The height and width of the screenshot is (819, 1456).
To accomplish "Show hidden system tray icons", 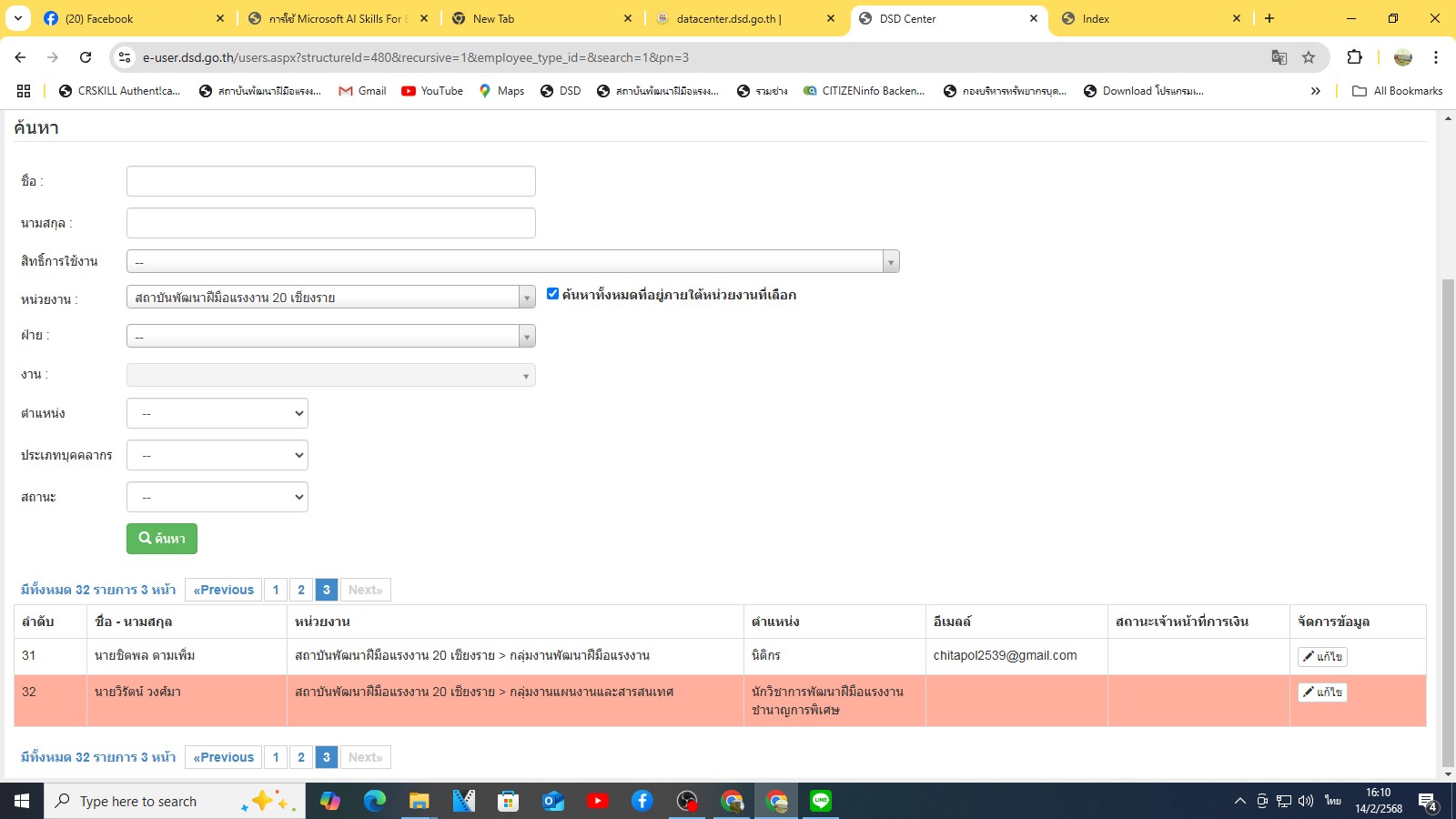I will pyautogui.click(x=1239, y=801).
